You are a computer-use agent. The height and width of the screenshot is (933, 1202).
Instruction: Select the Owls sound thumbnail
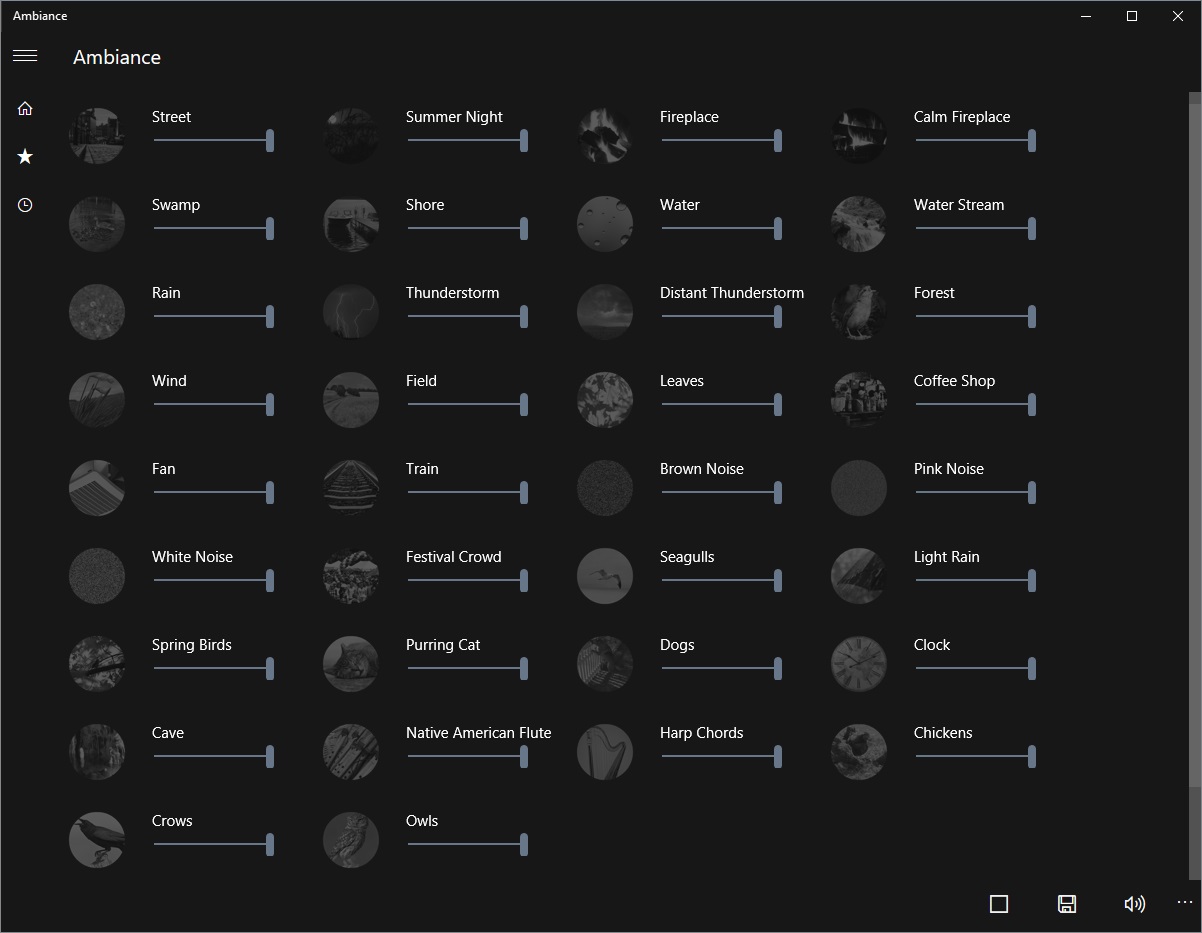351,840
